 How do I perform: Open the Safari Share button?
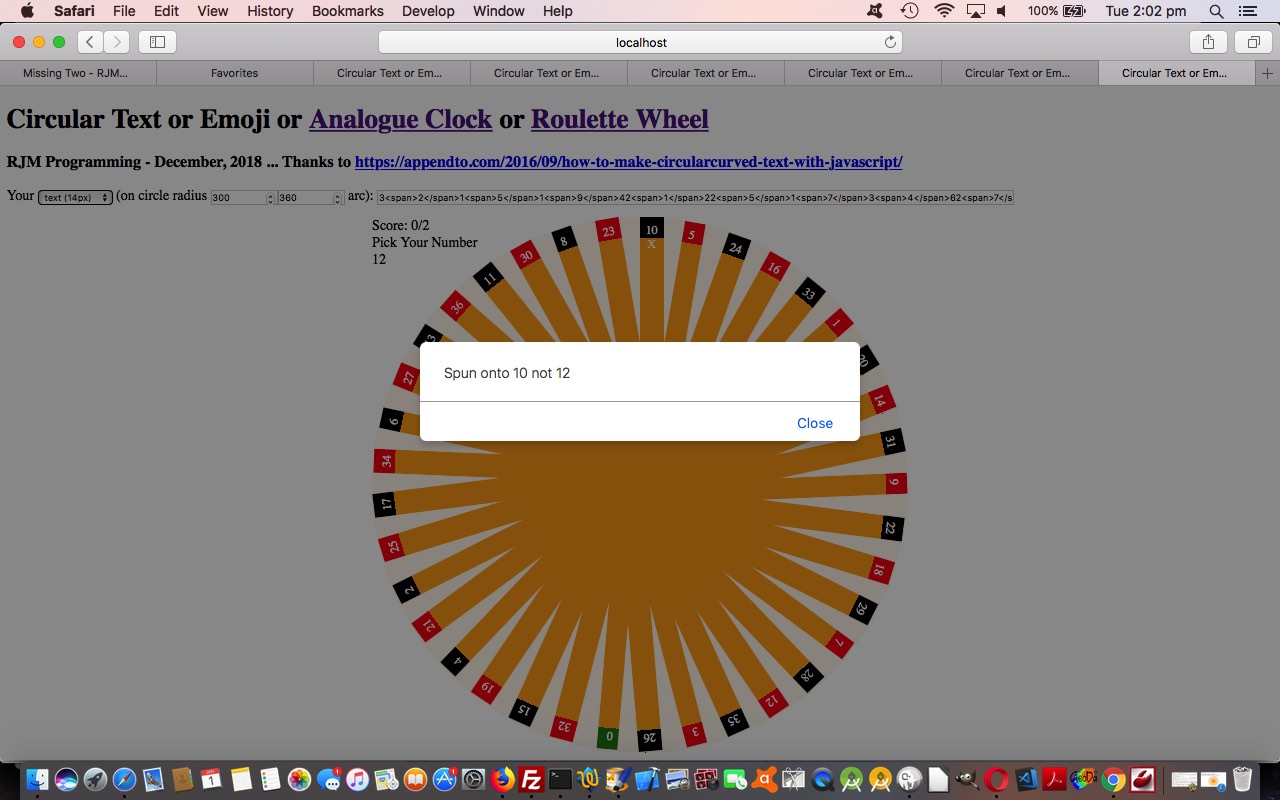(x=1208, y=42)
